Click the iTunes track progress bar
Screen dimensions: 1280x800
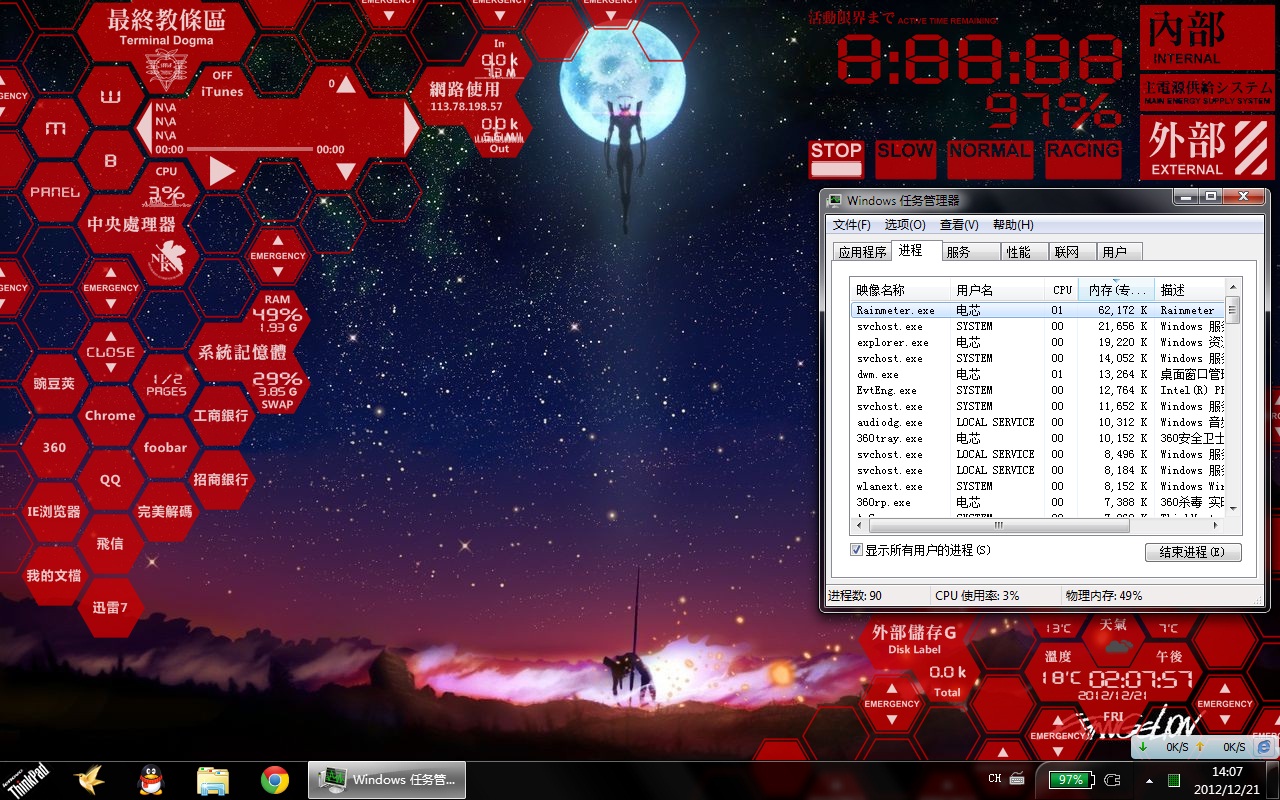tap(250, 149)
